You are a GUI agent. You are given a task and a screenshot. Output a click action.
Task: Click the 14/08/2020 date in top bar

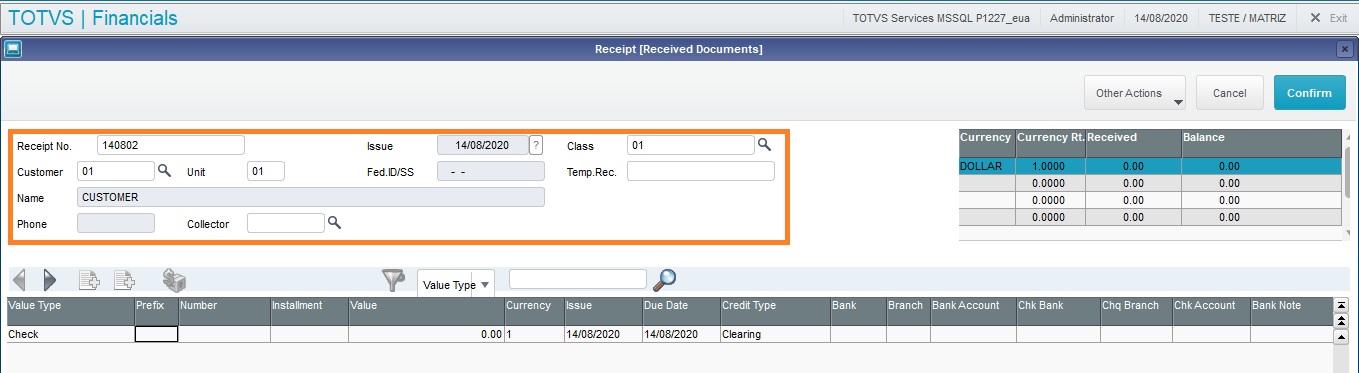click(1160, 18)
